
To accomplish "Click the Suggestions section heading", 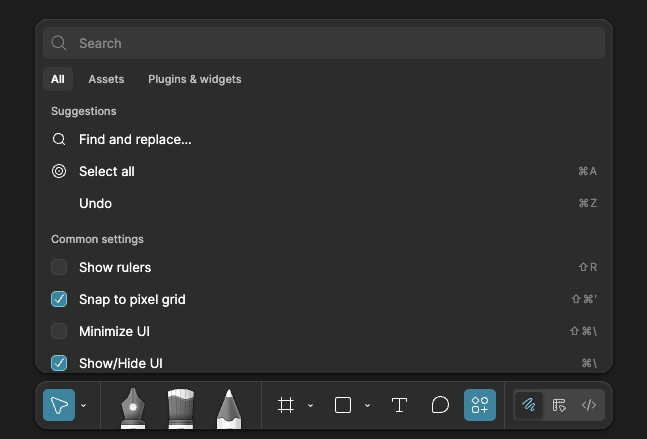I will tap(84, 111).
